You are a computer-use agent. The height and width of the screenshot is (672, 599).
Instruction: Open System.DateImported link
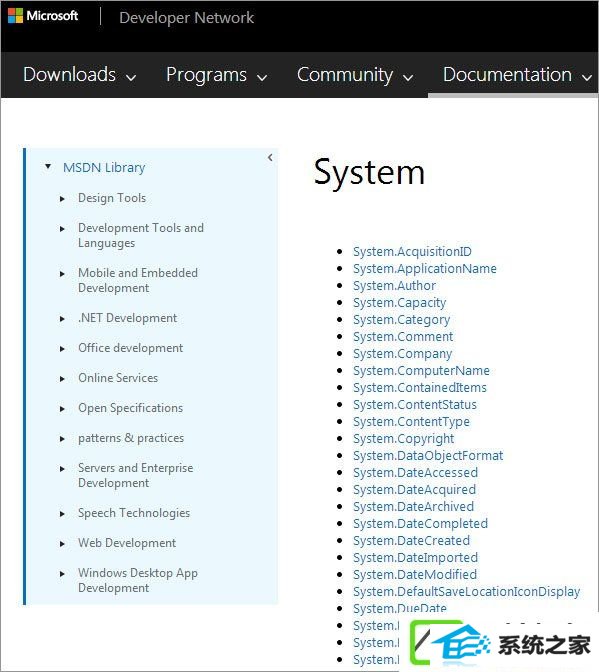coord(415,558)
